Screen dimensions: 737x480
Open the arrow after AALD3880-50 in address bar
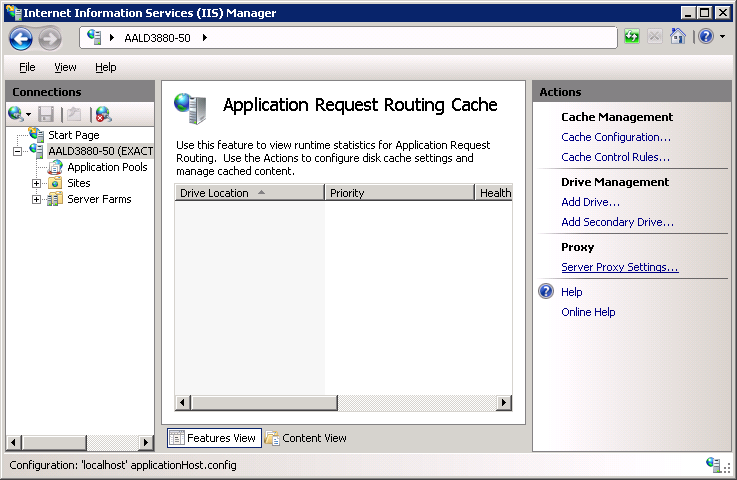pos(205,38)
